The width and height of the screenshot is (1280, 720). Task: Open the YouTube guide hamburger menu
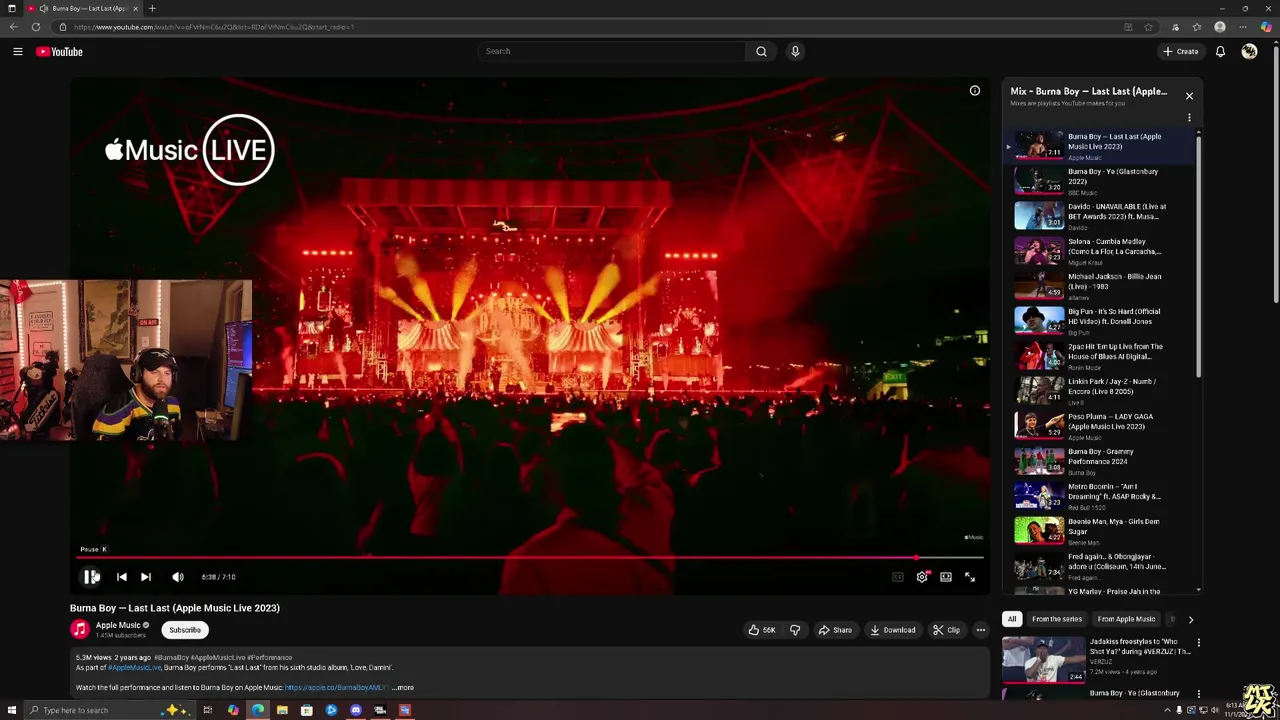[x=18, y=51]
